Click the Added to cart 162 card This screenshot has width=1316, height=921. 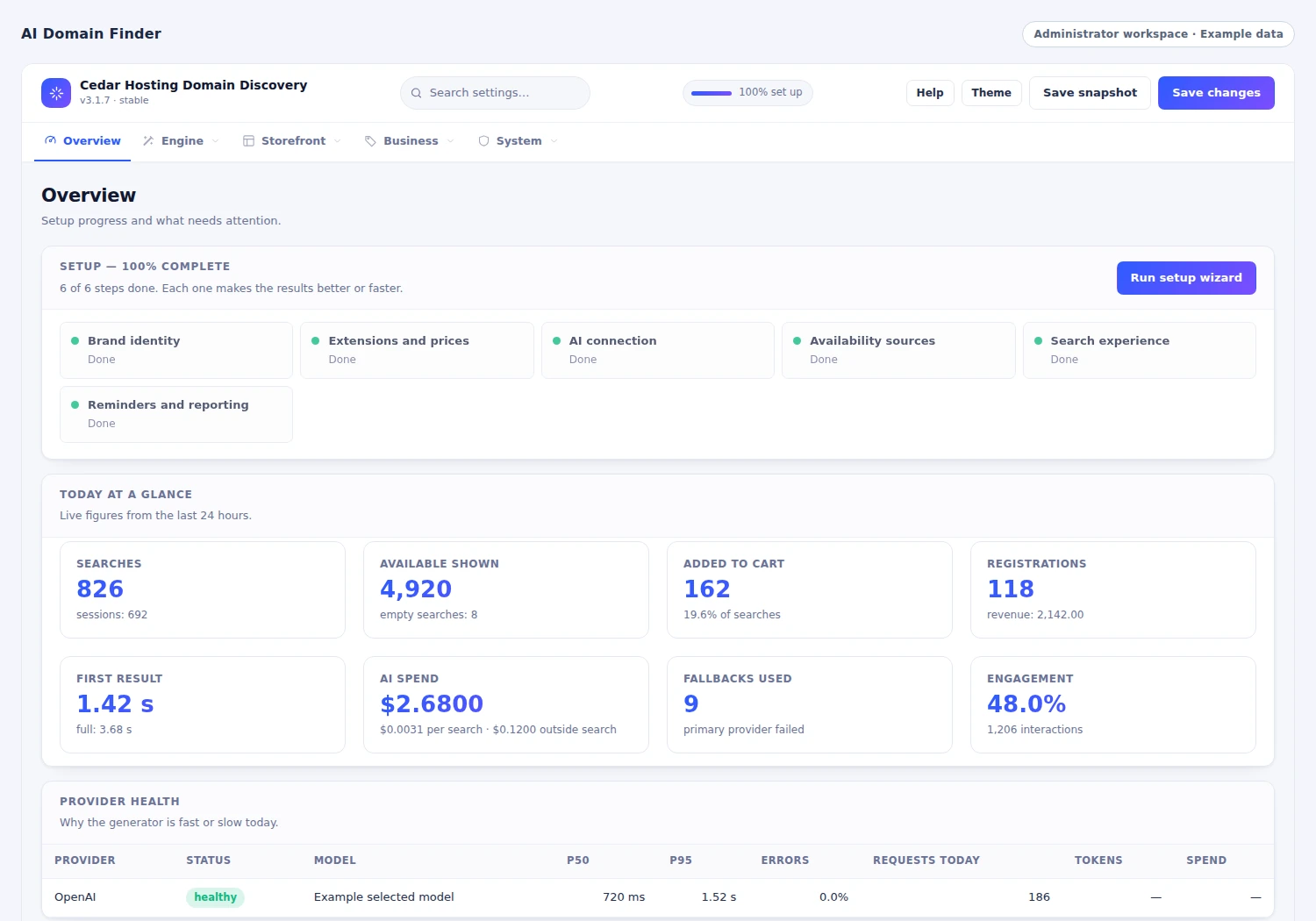click(x=810, y=589)
